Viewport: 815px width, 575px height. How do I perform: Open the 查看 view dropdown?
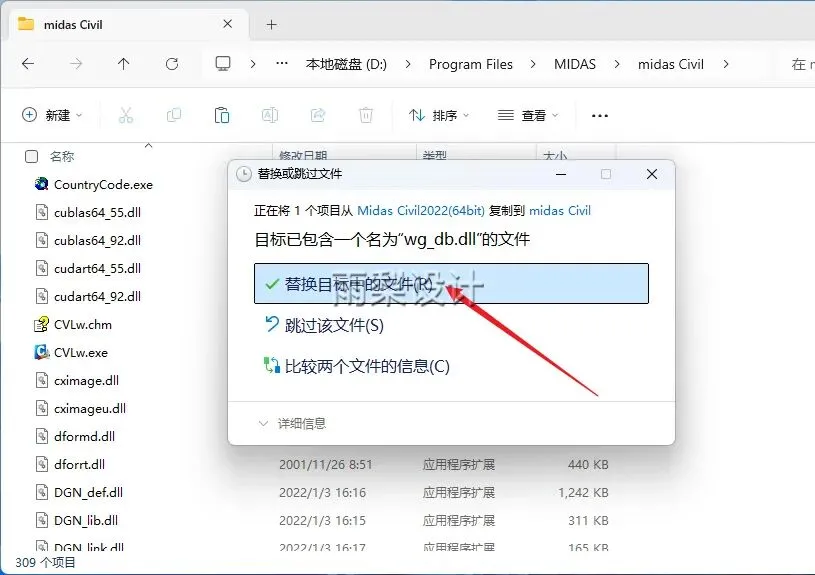click(x=528, y=115)
